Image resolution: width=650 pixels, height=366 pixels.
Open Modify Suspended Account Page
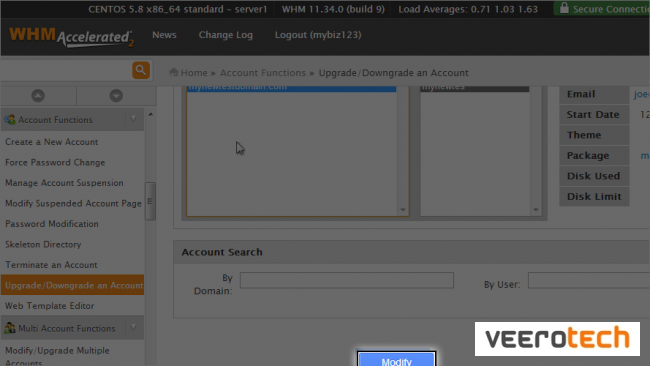pyautogui.click(x=73, y=204)
